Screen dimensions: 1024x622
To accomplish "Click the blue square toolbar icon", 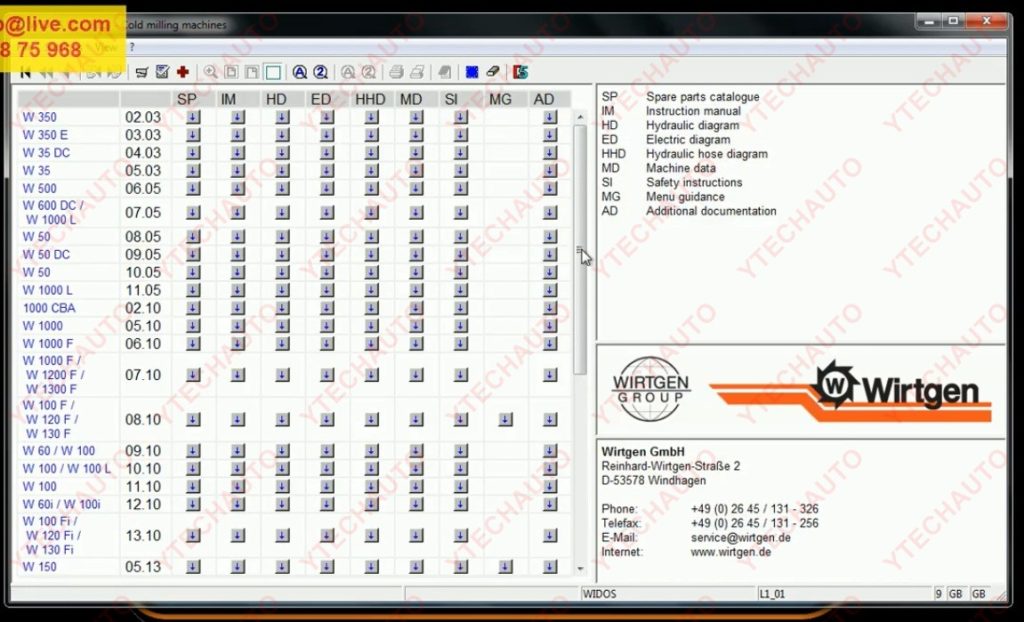I will [x=472, y=72].
